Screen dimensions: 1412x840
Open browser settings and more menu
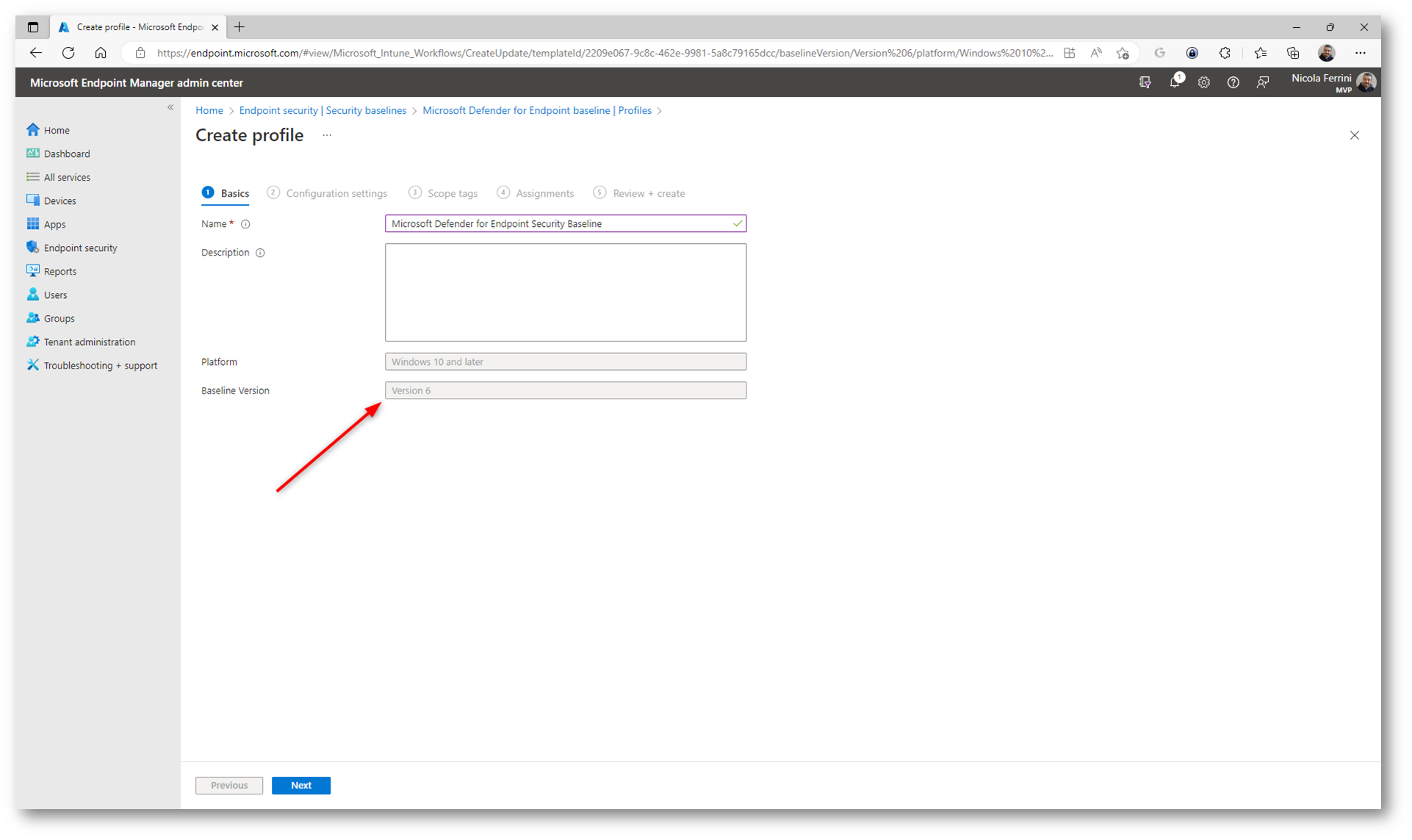pyautogui.click(x=1361, y=53)
